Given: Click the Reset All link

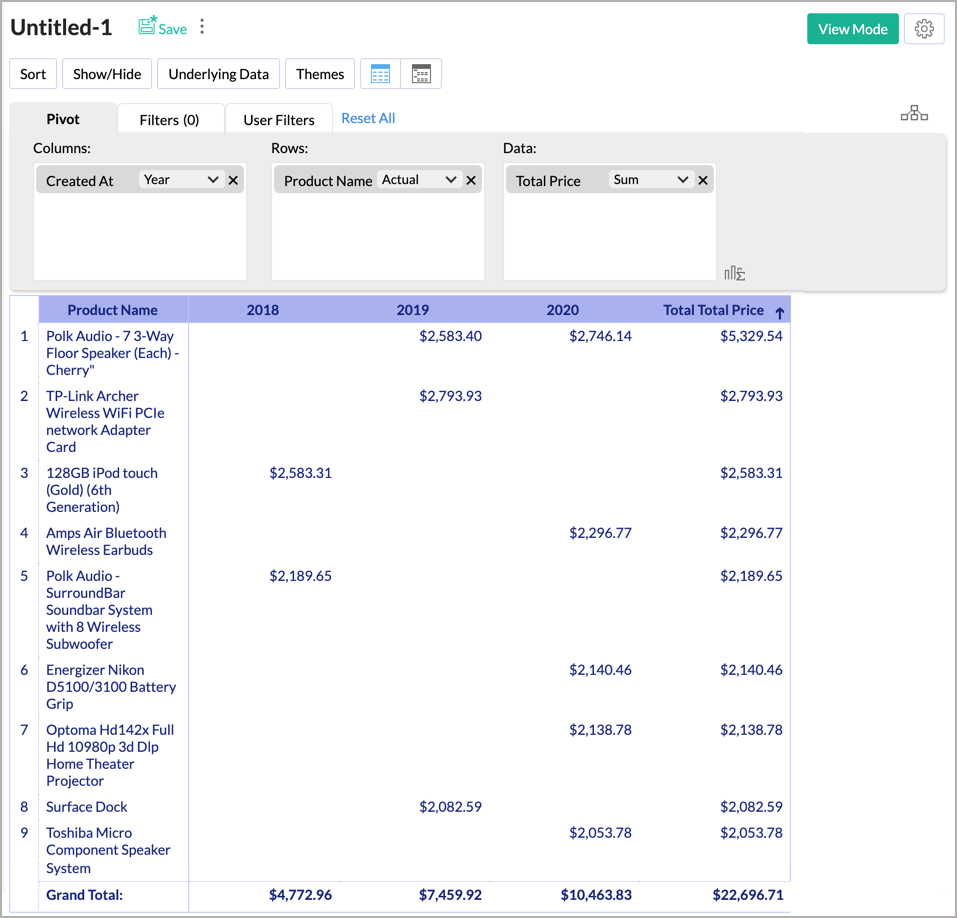Looking at the screenshot, I should point(368,118).
